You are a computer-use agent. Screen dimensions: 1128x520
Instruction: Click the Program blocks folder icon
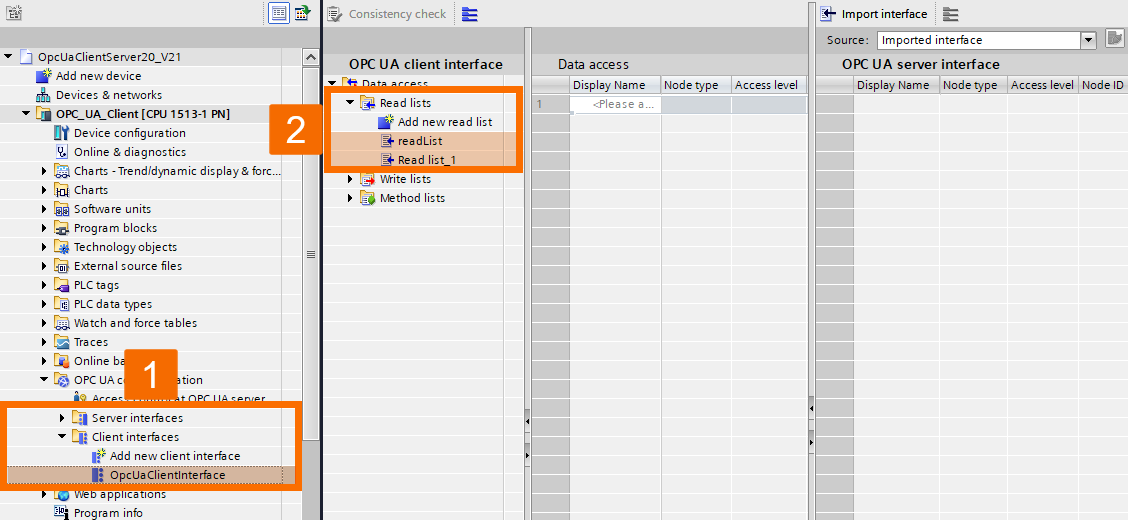tap(62, 228)
